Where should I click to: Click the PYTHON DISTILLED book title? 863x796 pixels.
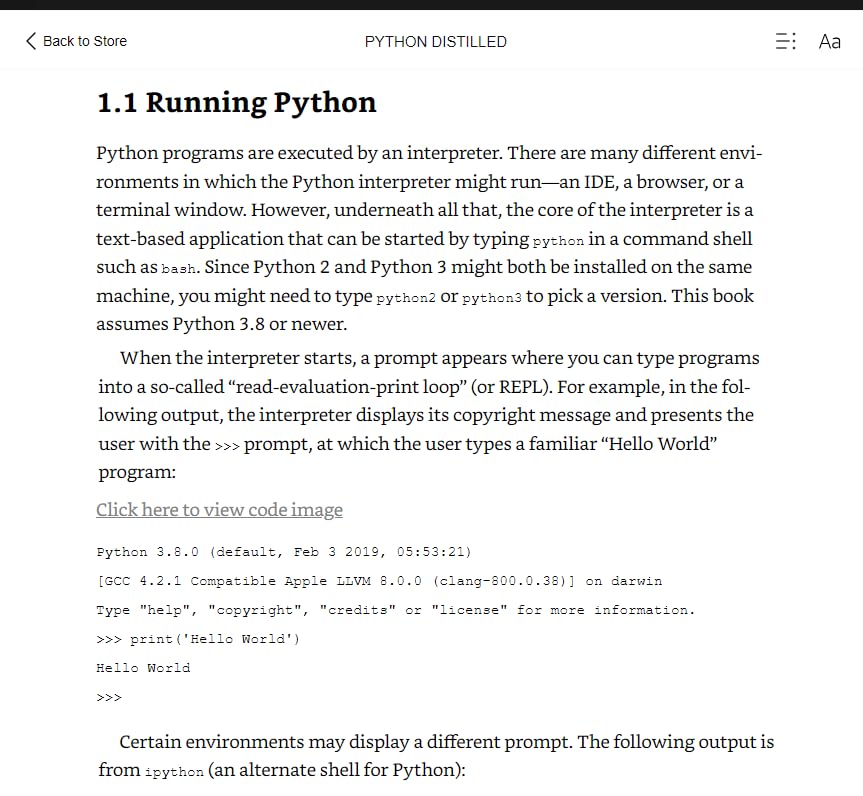435,42
